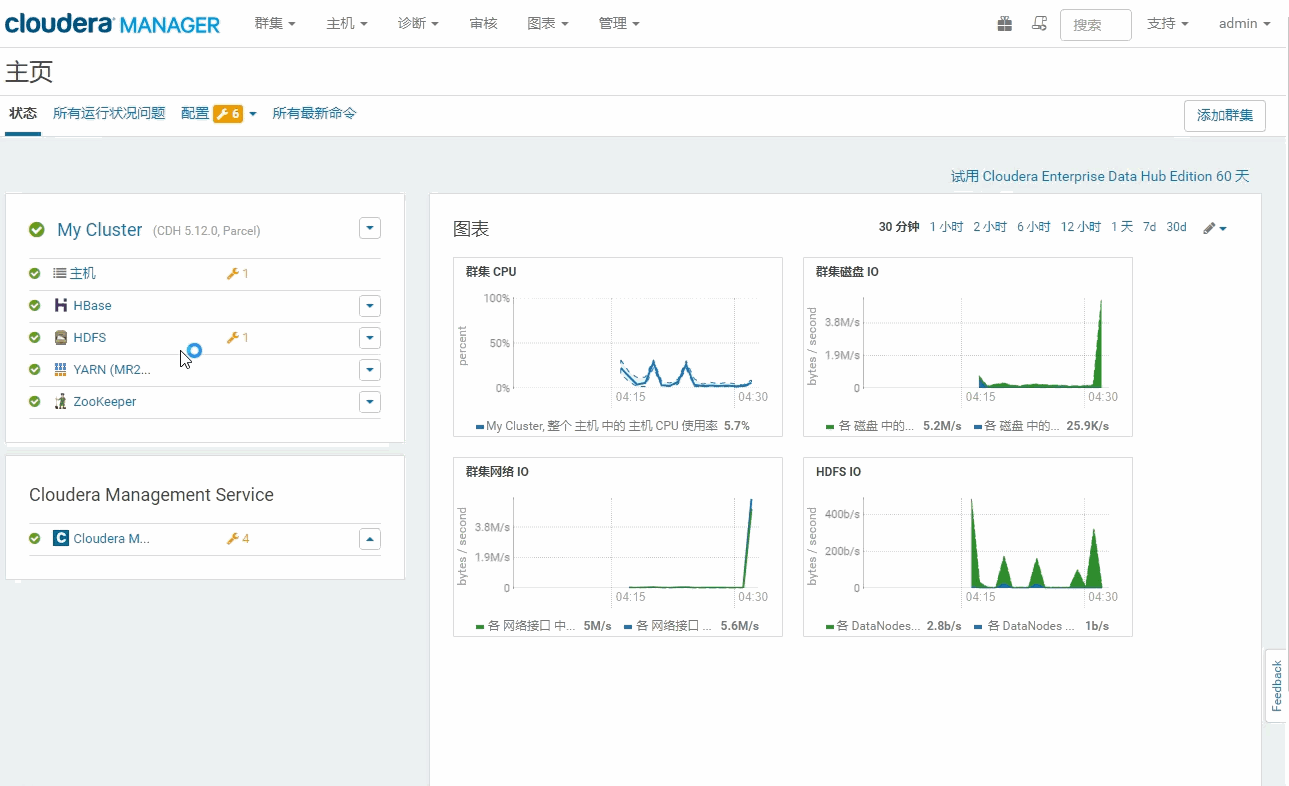The height and width of the screenshot is (786, 1289).
Task: Click the green status icon of the HDFS row
Action: [x=35, y=337]
